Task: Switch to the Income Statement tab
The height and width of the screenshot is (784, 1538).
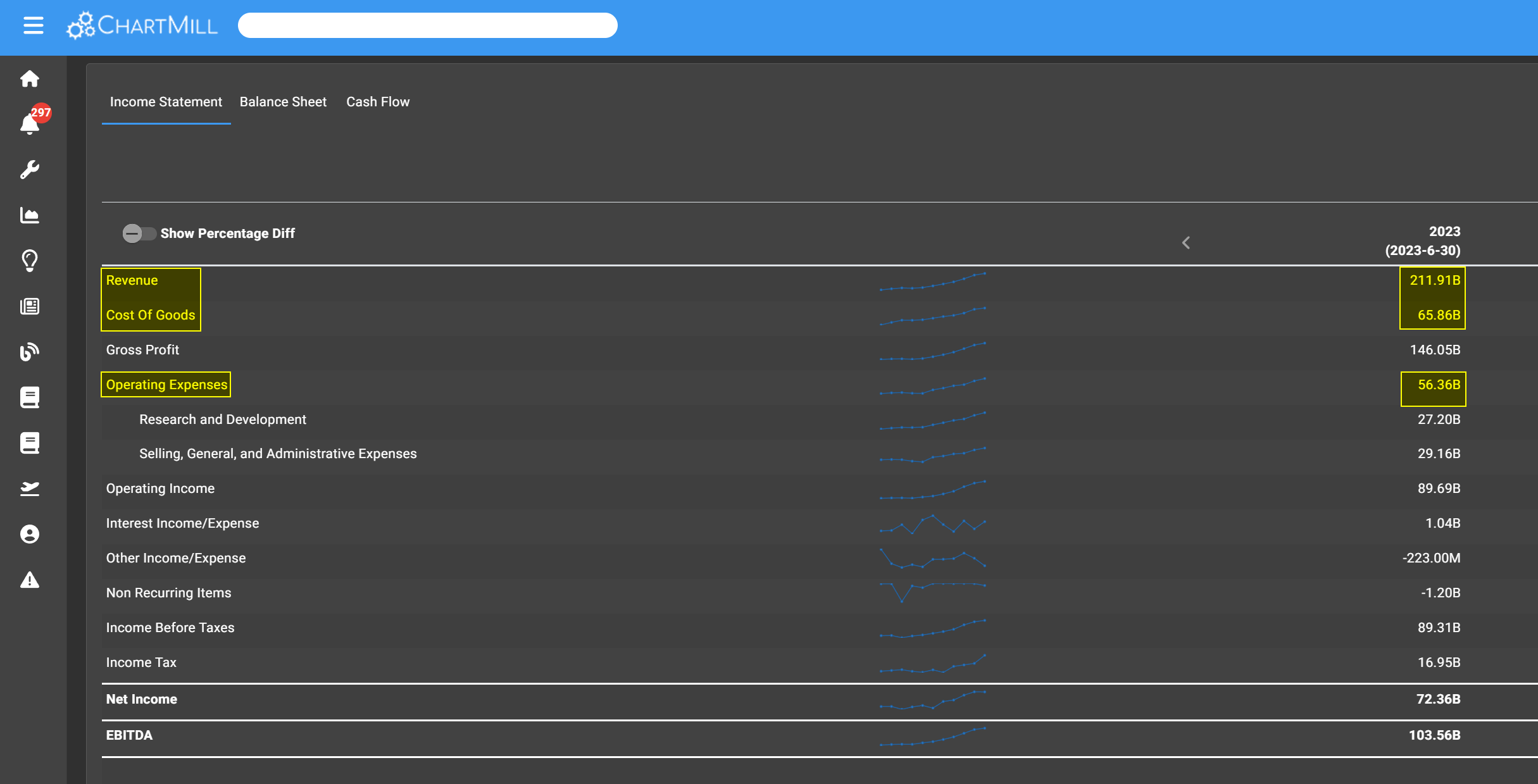Action: (166, 102)
